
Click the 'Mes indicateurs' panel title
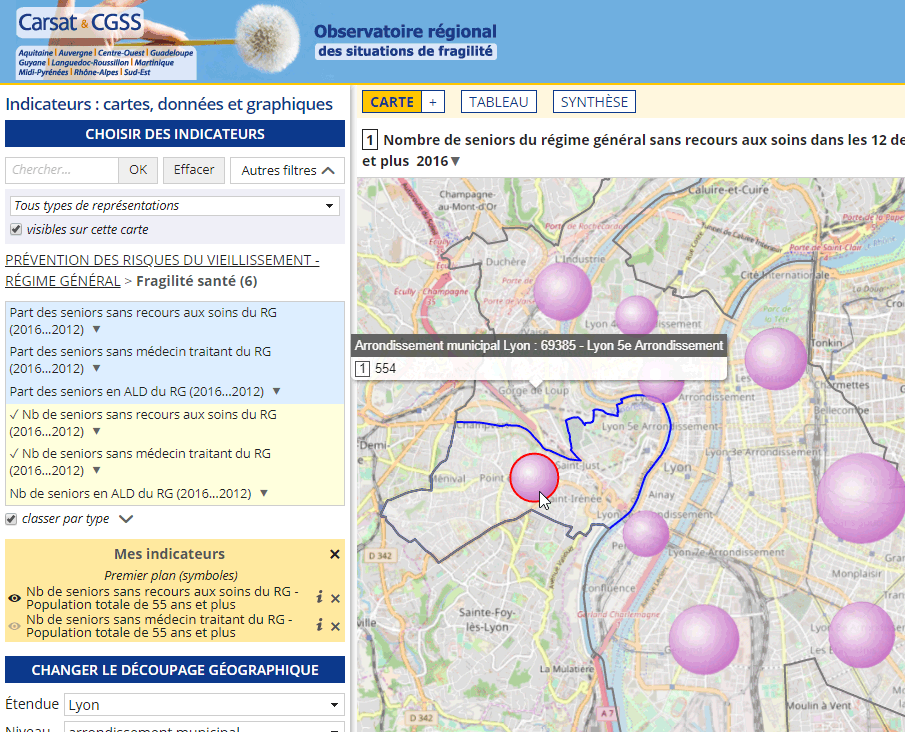click(x=170, y=554)
